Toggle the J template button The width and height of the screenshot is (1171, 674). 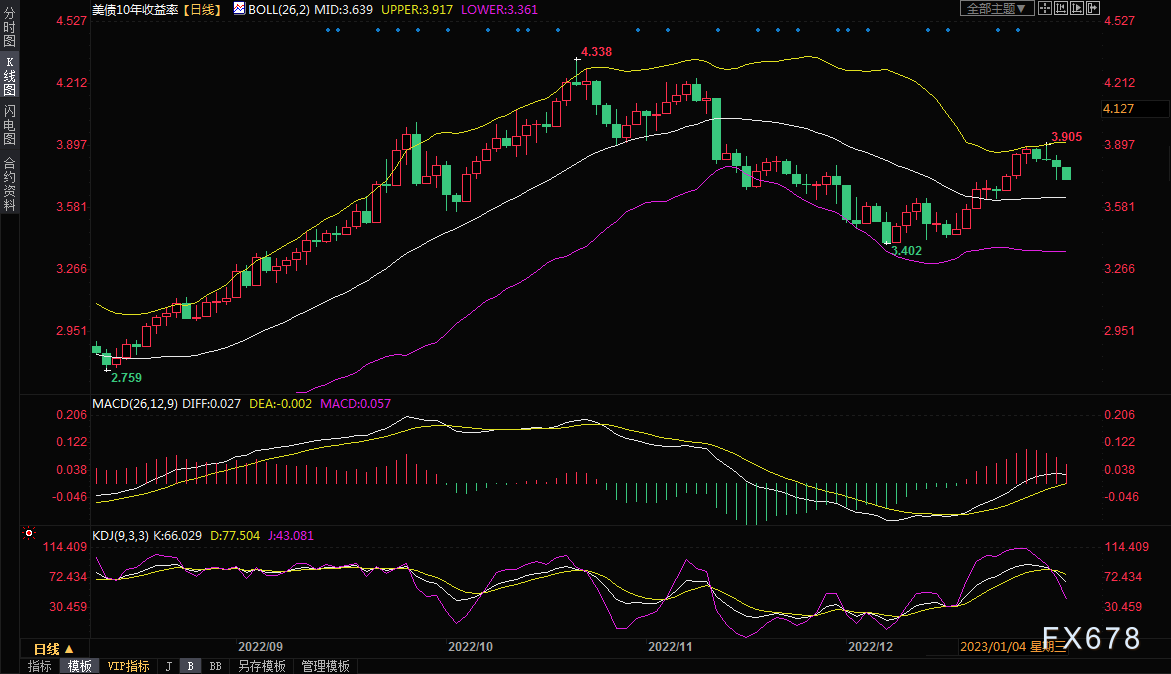(168, 666)
